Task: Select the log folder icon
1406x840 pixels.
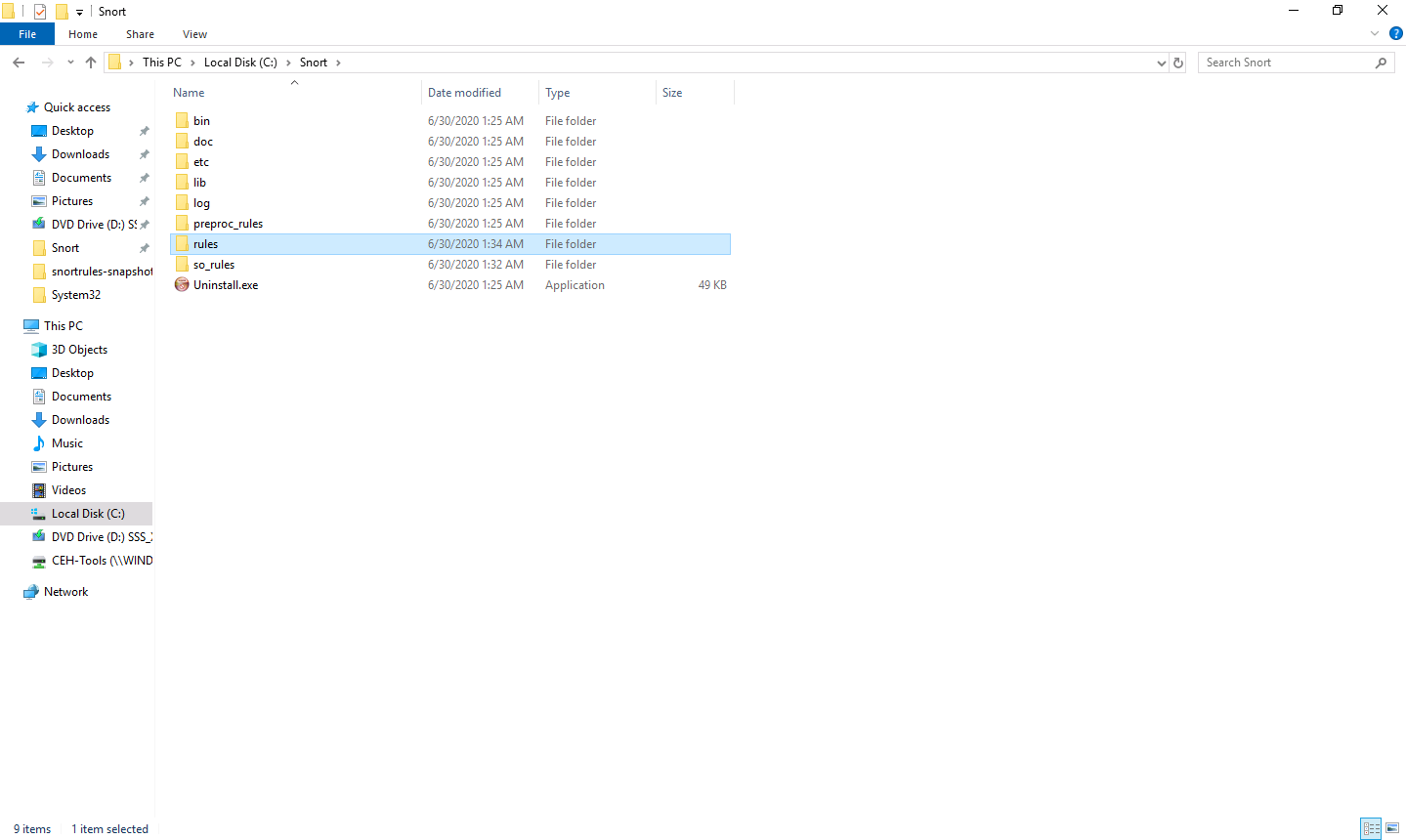Action: 182,203
